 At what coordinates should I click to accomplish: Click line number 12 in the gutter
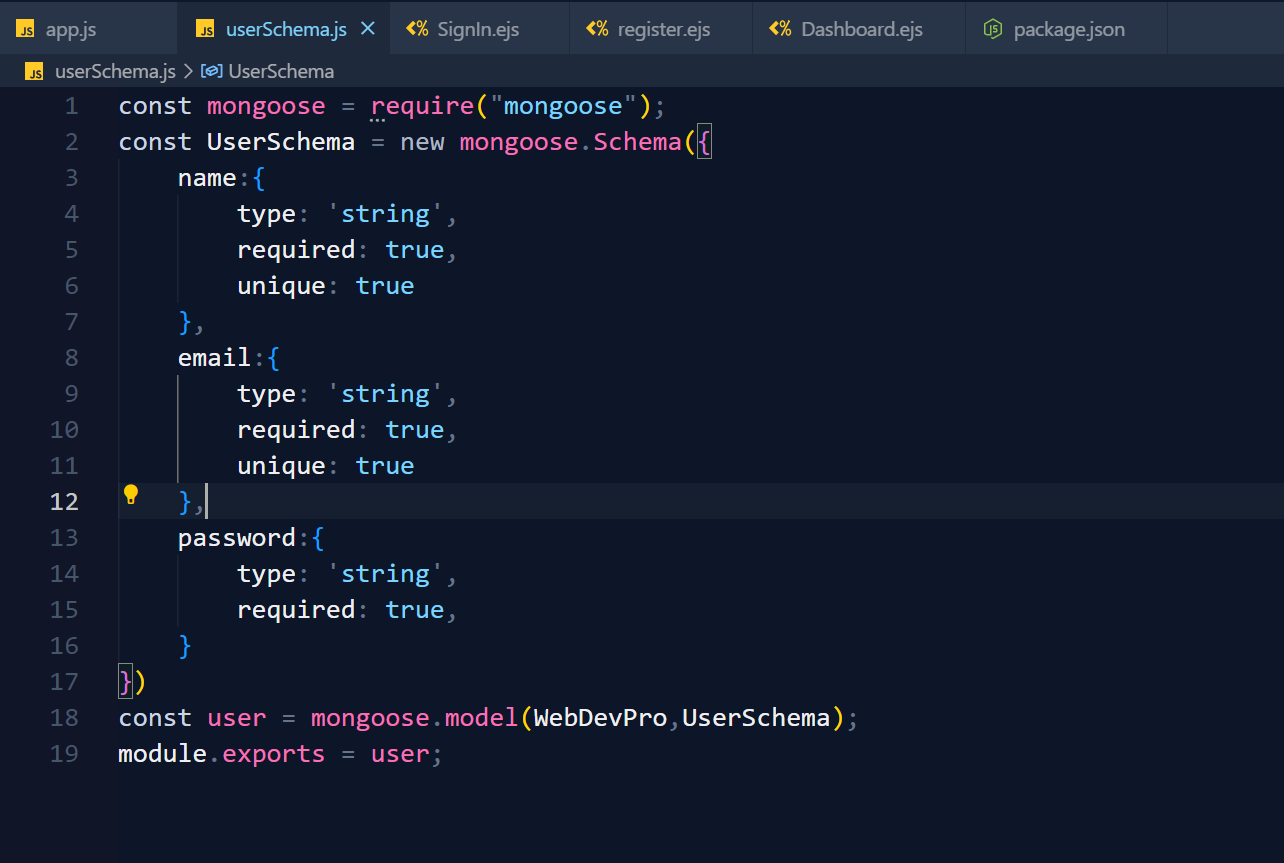(64, 502)
